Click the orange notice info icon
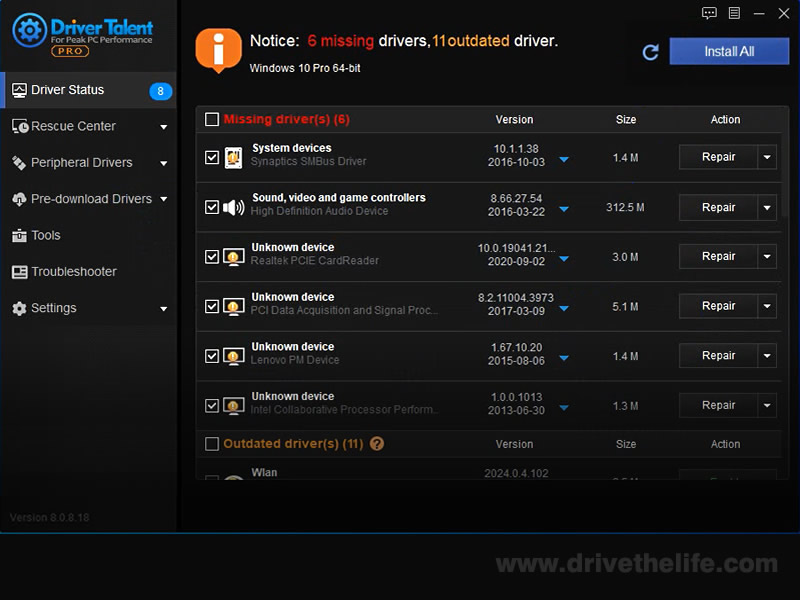This screenshot has height=600, width=800. point(218,50)
